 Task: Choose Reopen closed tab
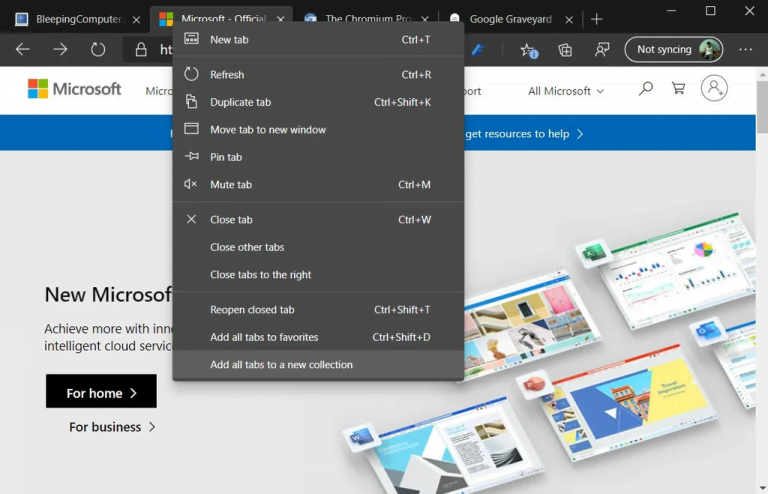318,309
